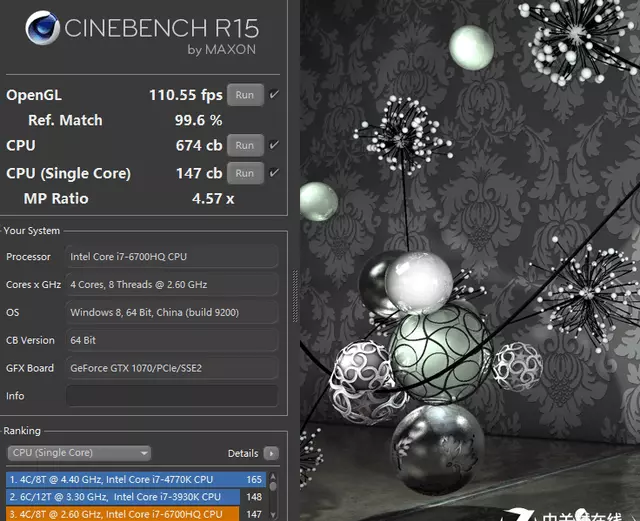This screenshot has width=640, height=521.
Task: Click the OS field Windows 8
Action: point(172,312)
